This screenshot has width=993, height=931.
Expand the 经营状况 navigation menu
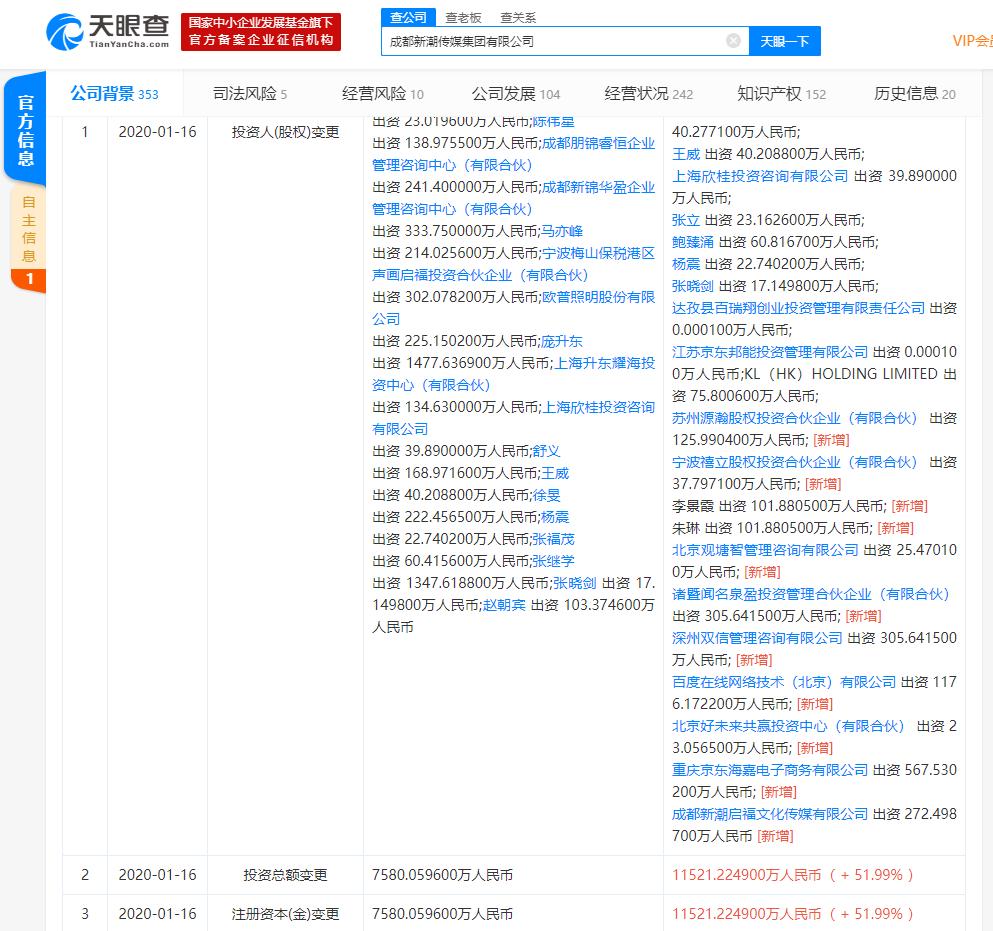coord(648,94)
